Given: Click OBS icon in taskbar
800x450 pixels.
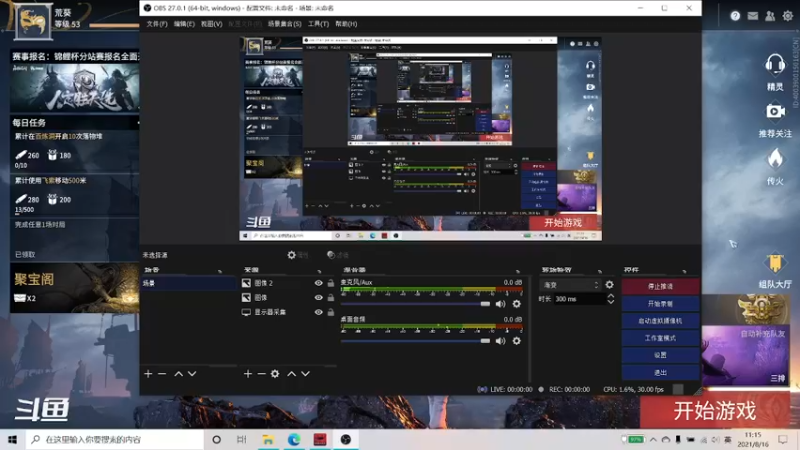Looking at the screenshot, I should pos(345,439).
